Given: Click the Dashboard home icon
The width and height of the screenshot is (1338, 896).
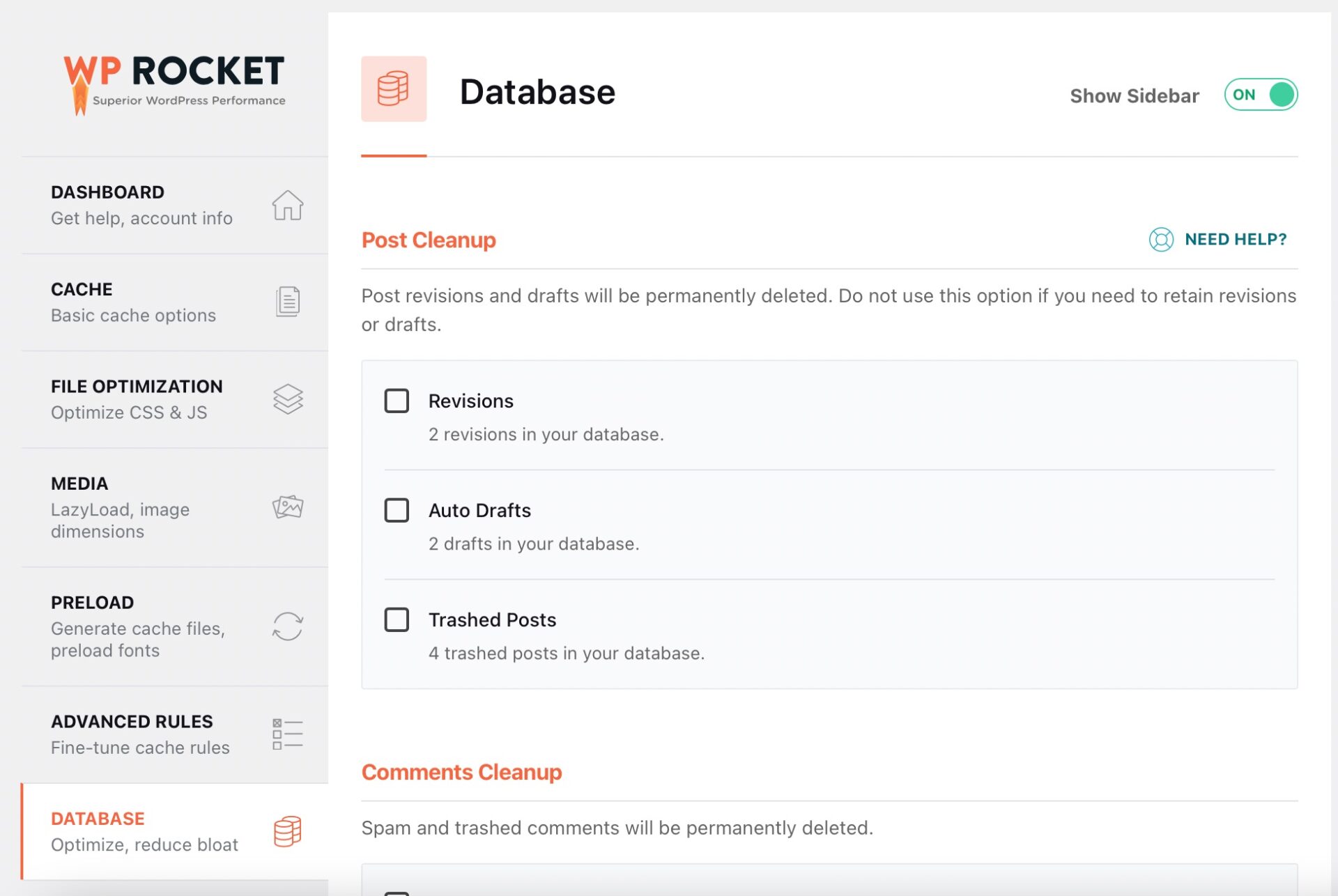Looking at the screenshot, I should click(289, 205).
